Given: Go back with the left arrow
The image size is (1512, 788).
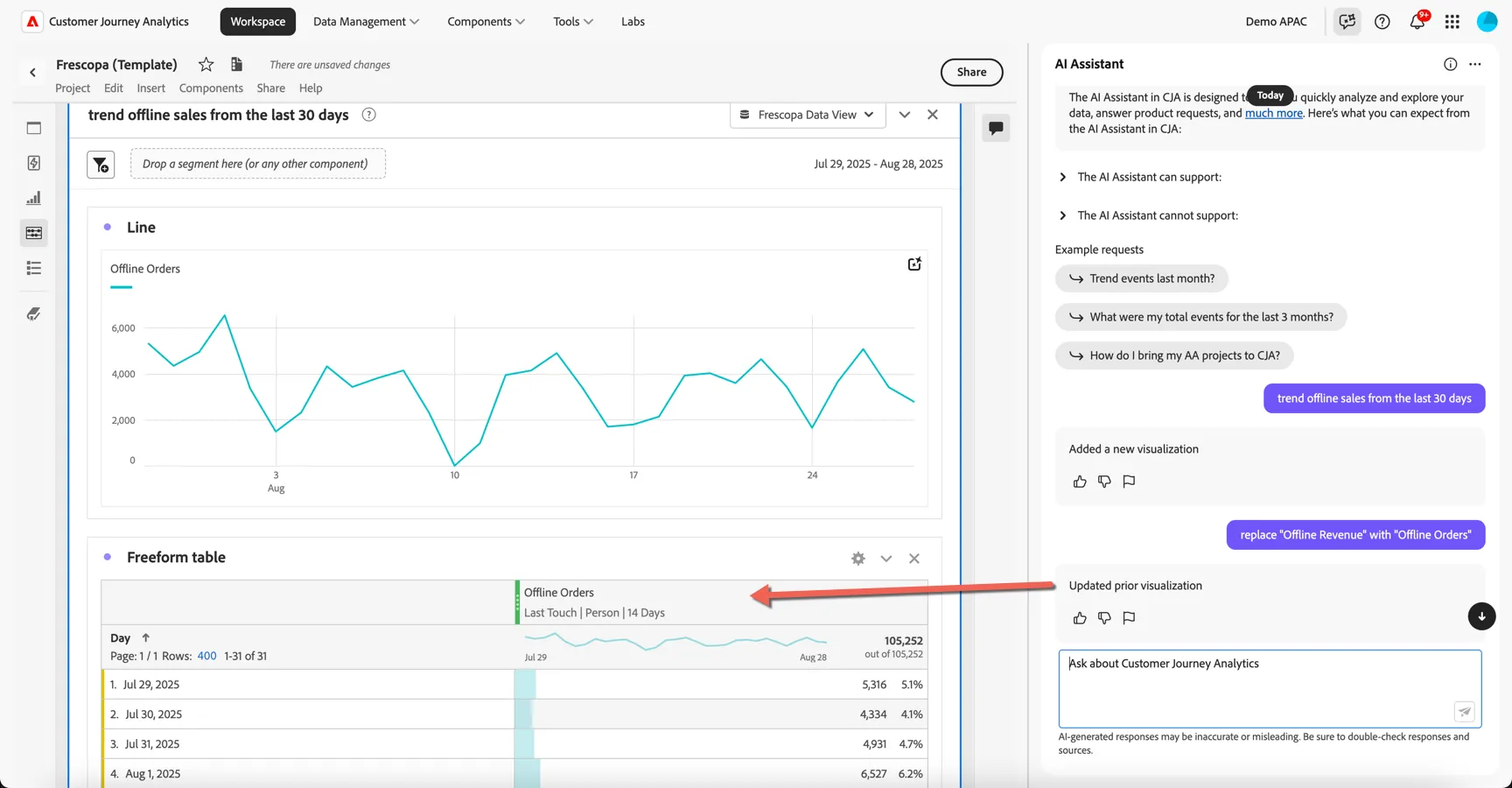Looking at the screenshot, I should pos(33,73).
